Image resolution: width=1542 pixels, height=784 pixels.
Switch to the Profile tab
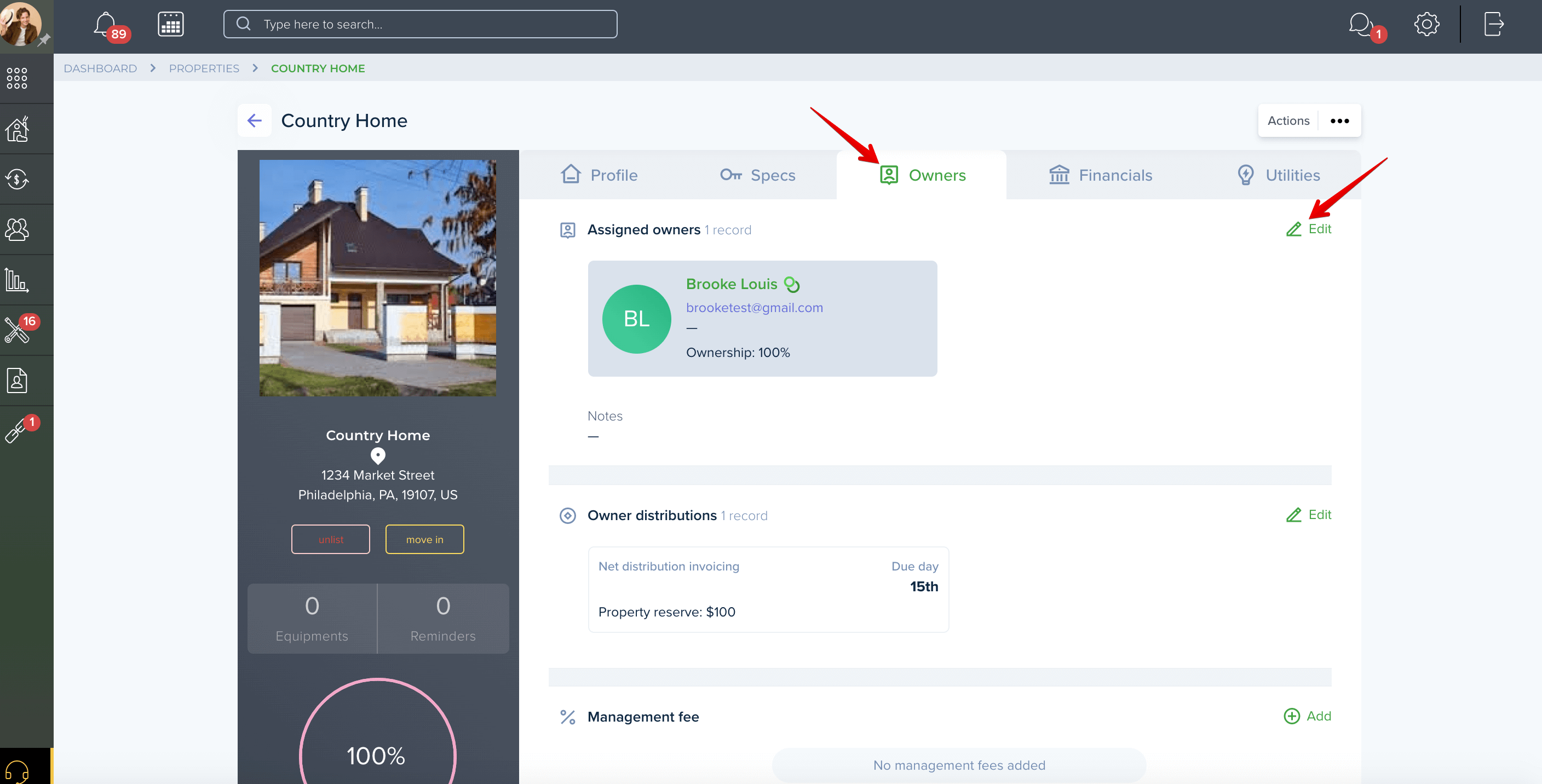coord(599,175)
